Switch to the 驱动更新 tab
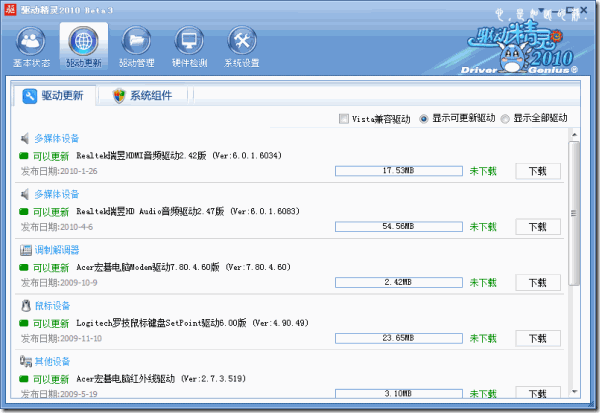Viewport: 600px width, 413px height. (54, 96)
